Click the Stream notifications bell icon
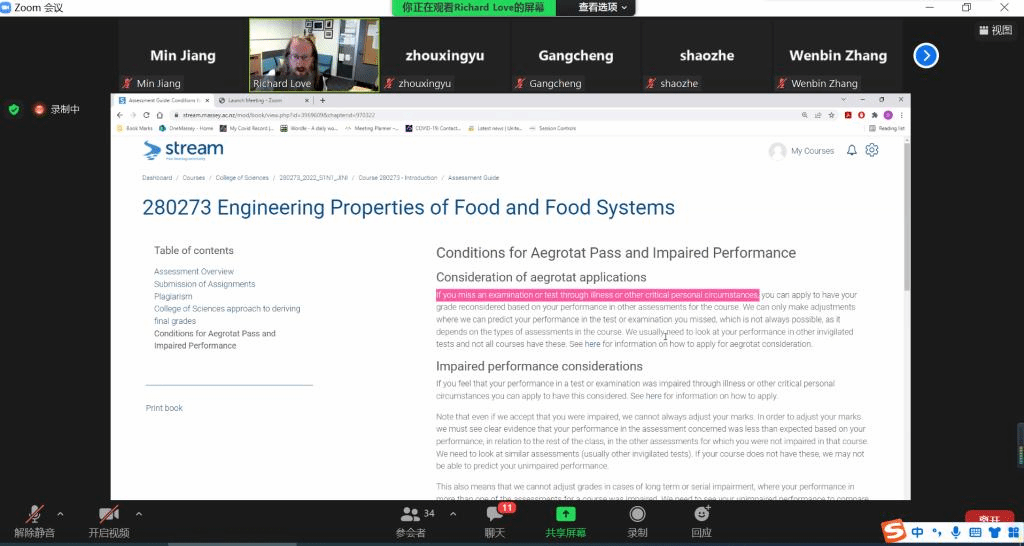Viewport: 1024px width, 546px height. pos(852,150)
